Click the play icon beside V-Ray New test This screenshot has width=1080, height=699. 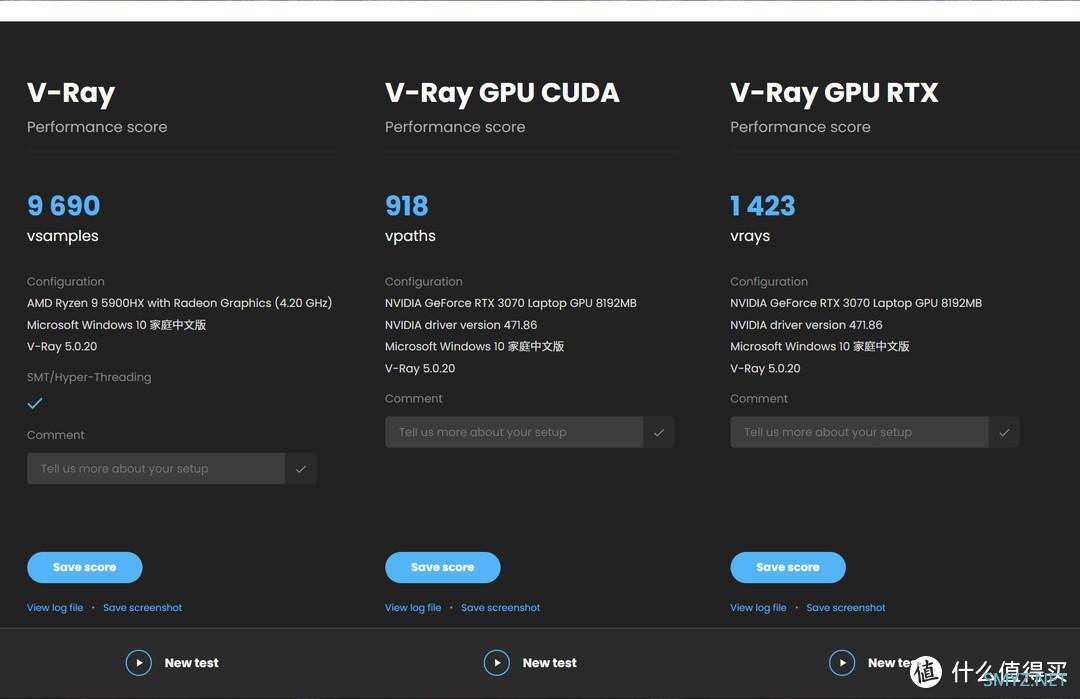[138, 663]
